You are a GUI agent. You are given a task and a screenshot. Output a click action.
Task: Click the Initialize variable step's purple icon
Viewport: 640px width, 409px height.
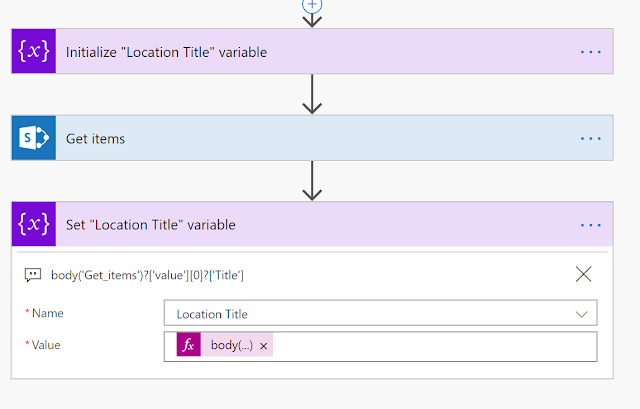(33, 52)
